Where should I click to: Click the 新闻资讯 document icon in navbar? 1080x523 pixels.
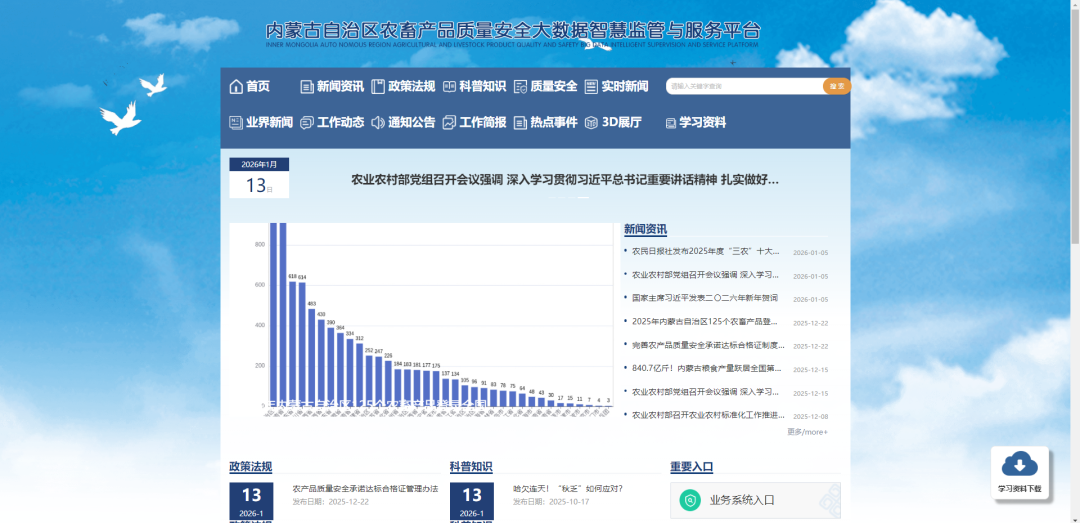coord(307,87)
